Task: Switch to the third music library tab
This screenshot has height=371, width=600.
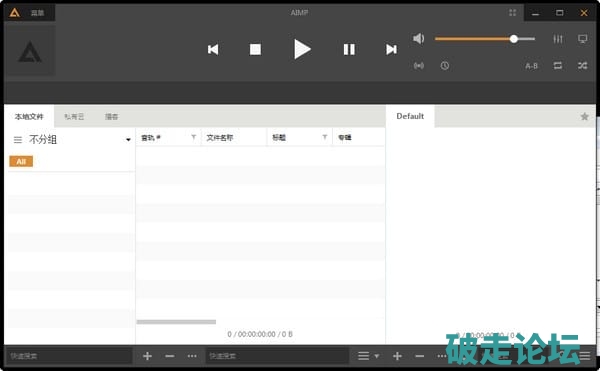Action: click(x=111, y=116)
